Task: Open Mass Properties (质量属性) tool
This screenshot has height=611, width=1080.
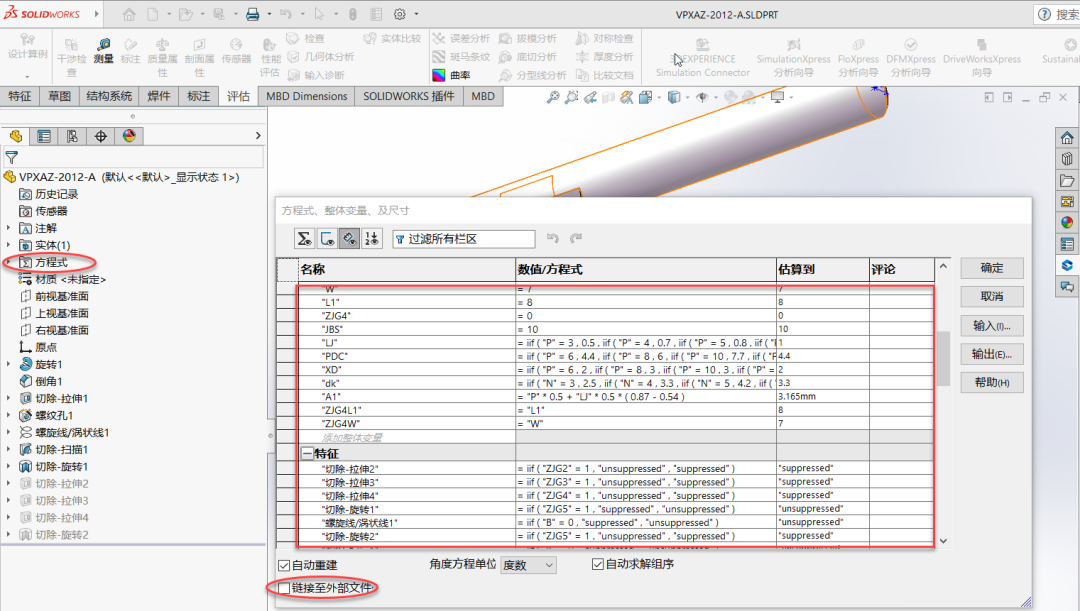Action: pos(163,58)
